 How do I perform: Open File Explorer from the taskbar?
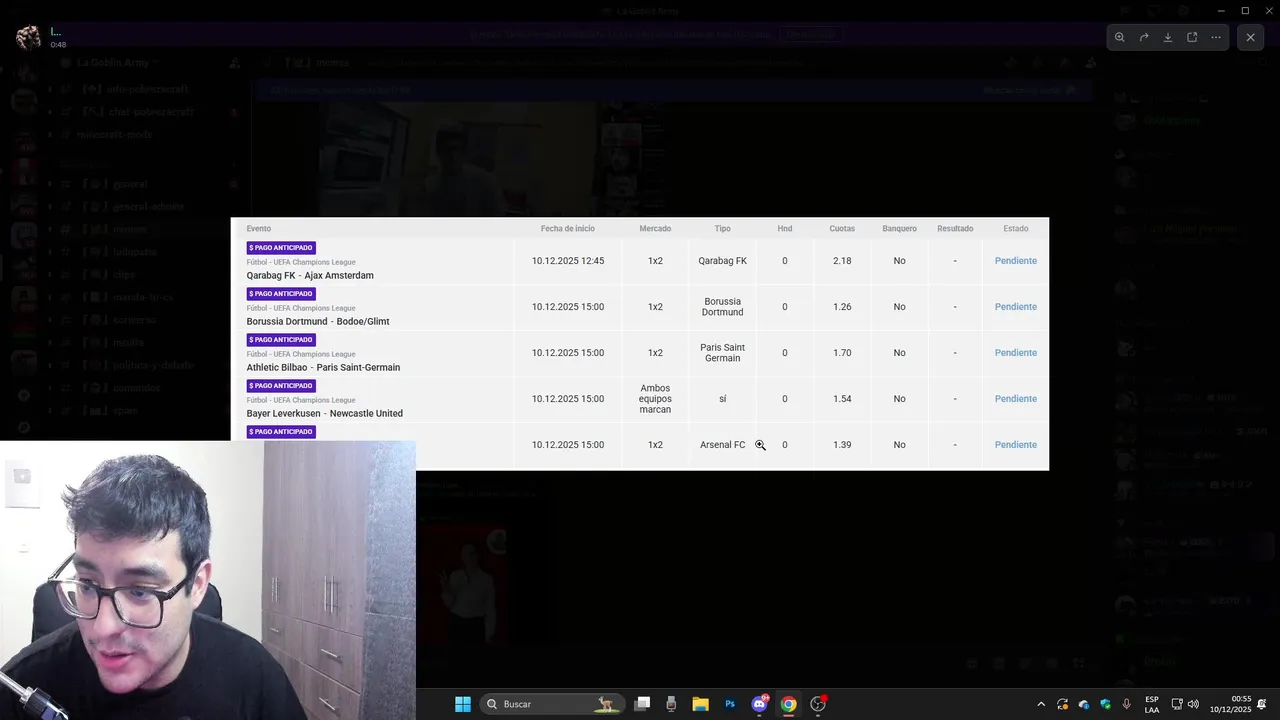click(x=700, y=704)
